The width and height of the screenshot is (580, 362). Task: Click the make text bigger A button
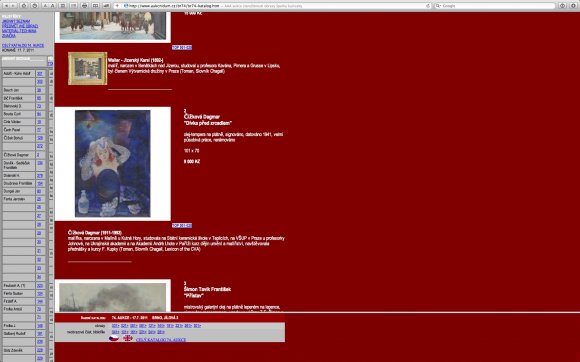(x=53, y=6)
